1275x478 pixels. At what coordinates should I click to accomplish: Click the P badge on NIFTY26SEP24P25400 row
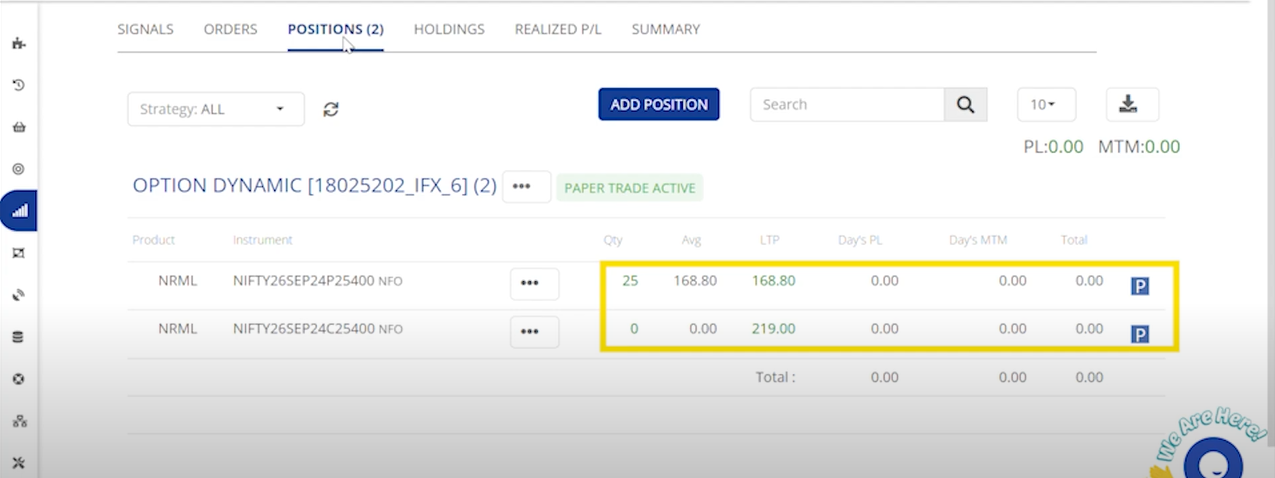1139,286
